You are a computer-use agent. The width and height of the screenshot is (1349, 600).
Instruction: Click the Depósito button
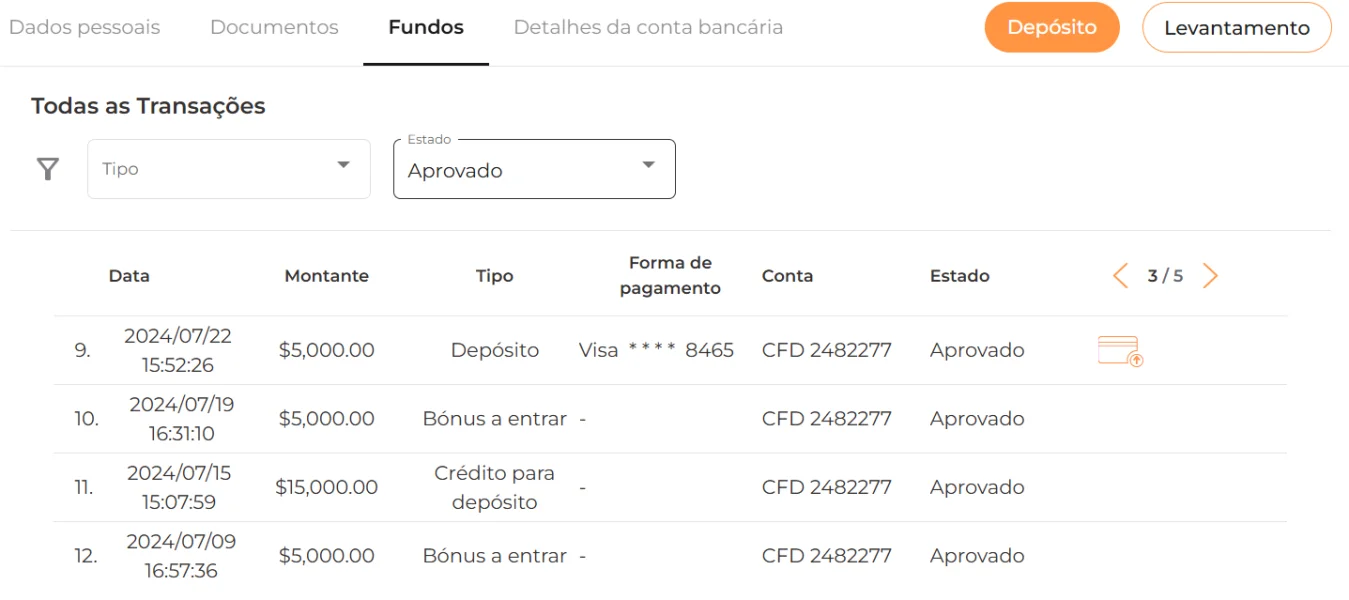click(1051, 28)
